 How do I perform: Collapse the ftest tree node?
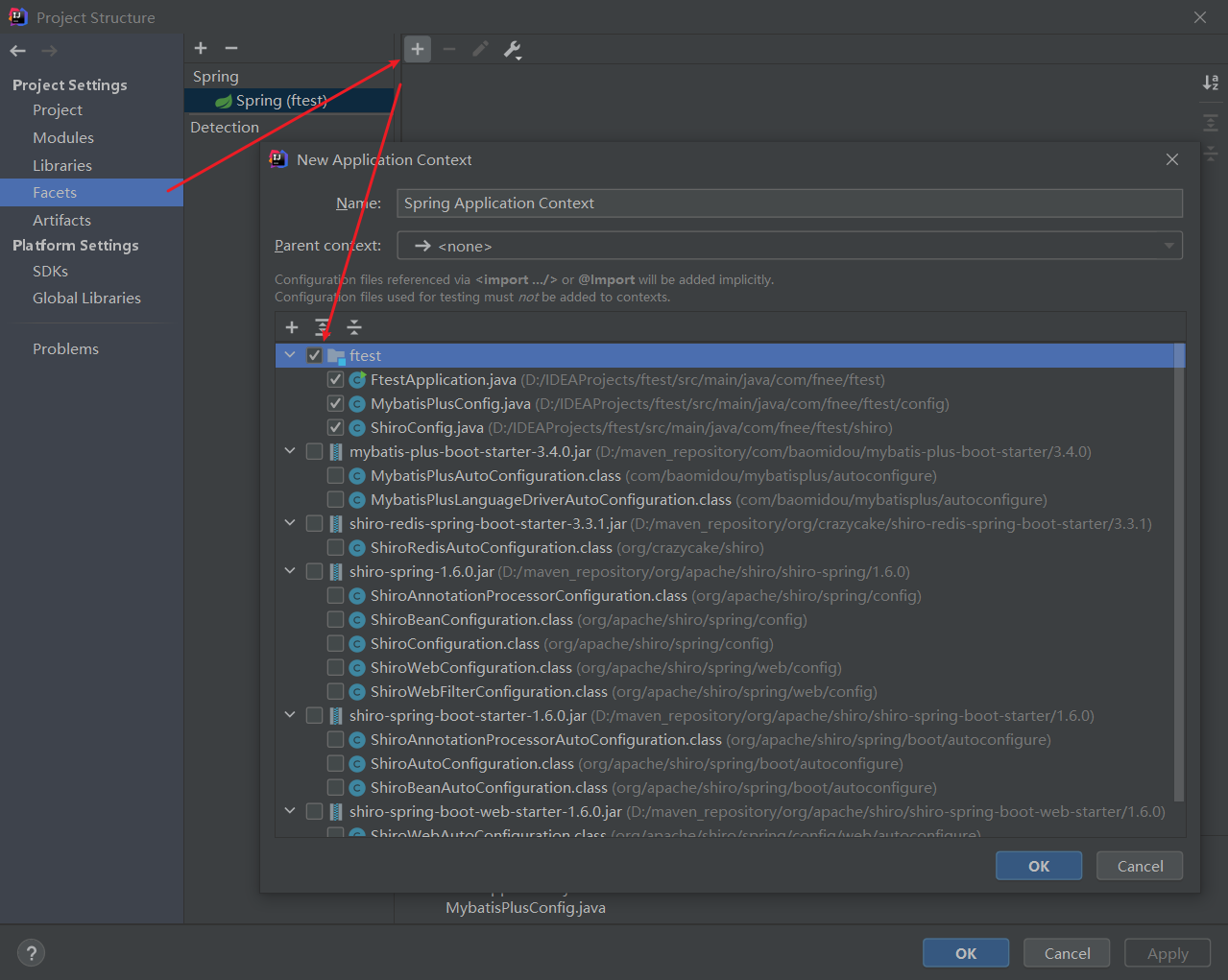click(x=290, y=355)
